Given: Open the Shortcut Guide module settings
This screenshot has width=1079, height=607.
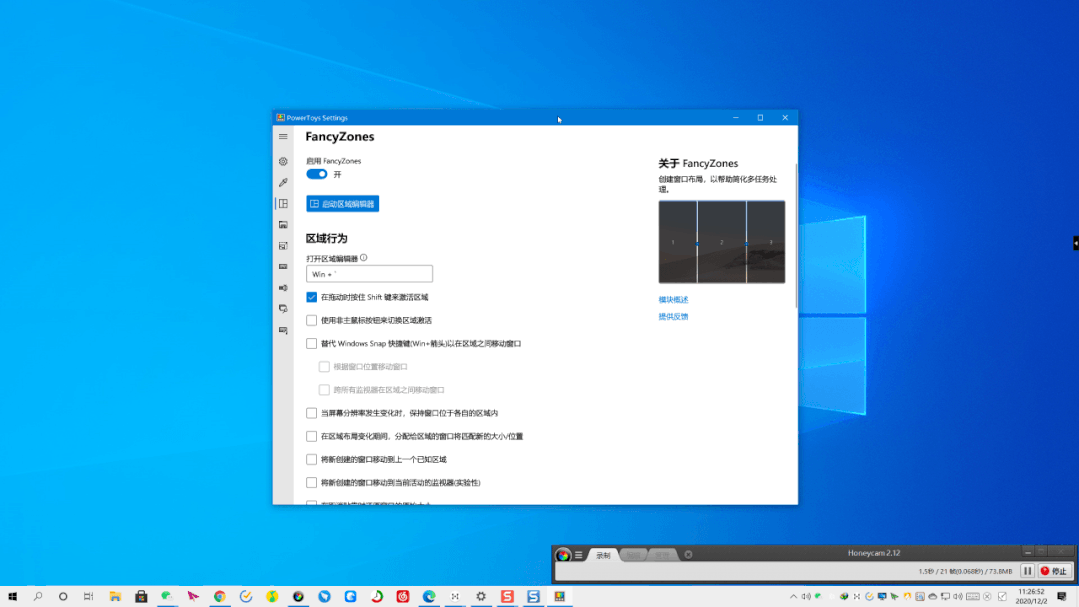Looking at the screenshot, I should [283, 330].
